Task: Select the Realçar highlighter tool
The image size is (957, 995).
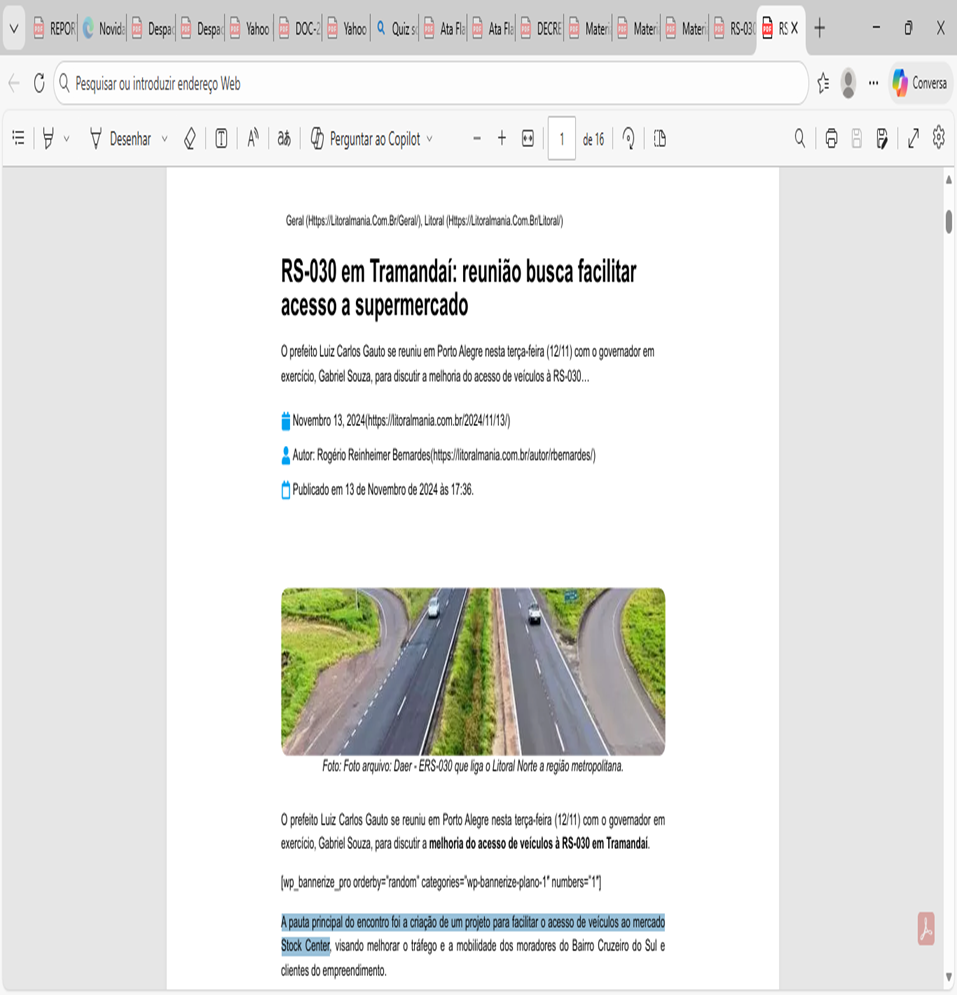Action: (x=48, y=139)
